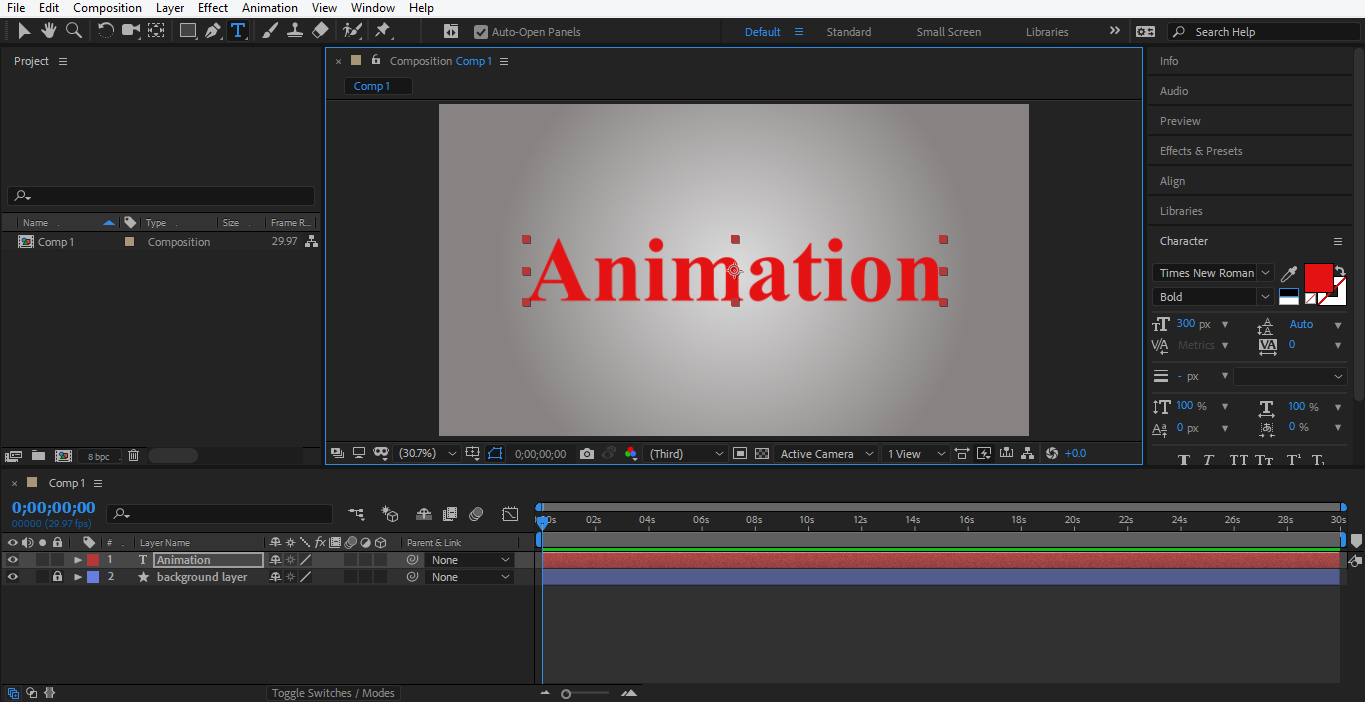Click the eyedropper in Character panel

[1290, 274]
